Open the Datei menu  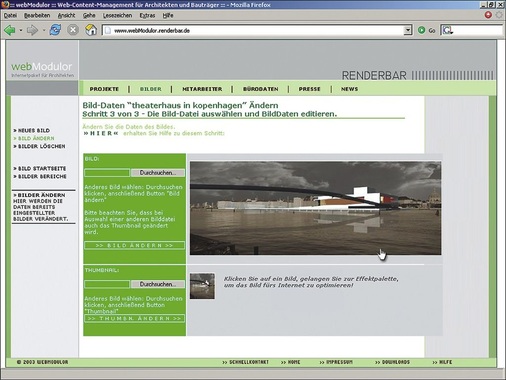10,15
